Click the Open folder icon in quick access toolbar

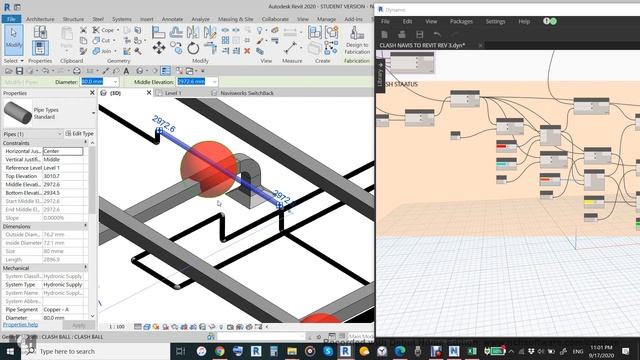click(x=9, y=71)
